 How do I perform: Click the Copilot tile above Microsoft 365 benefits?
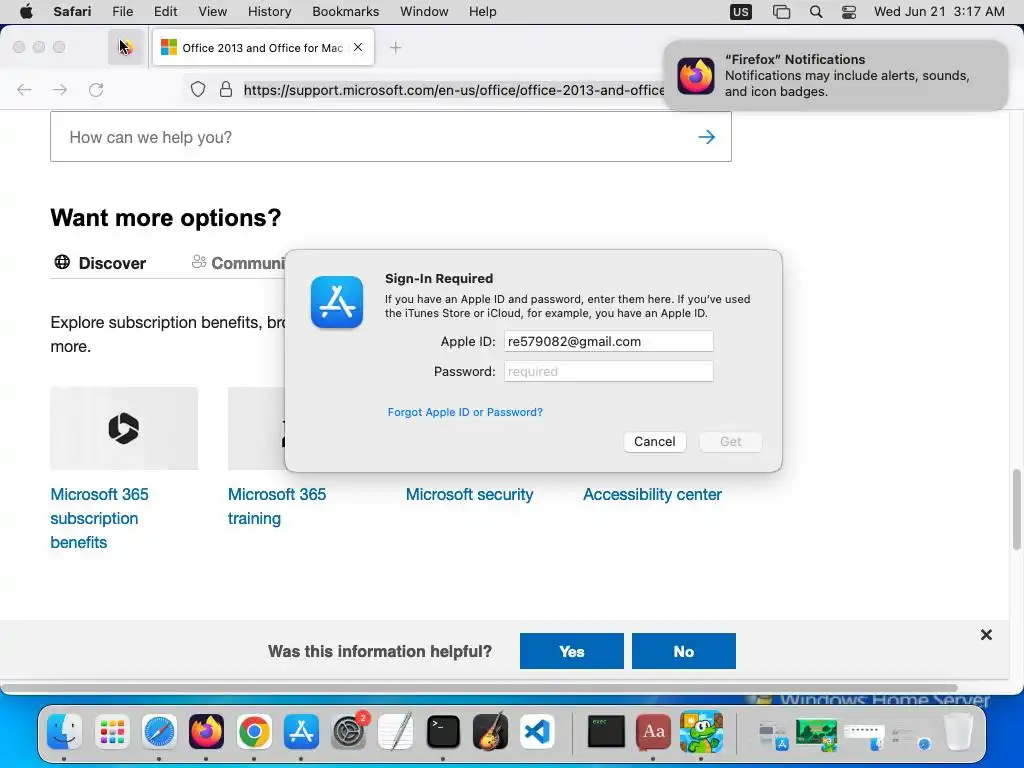(124, 428)
